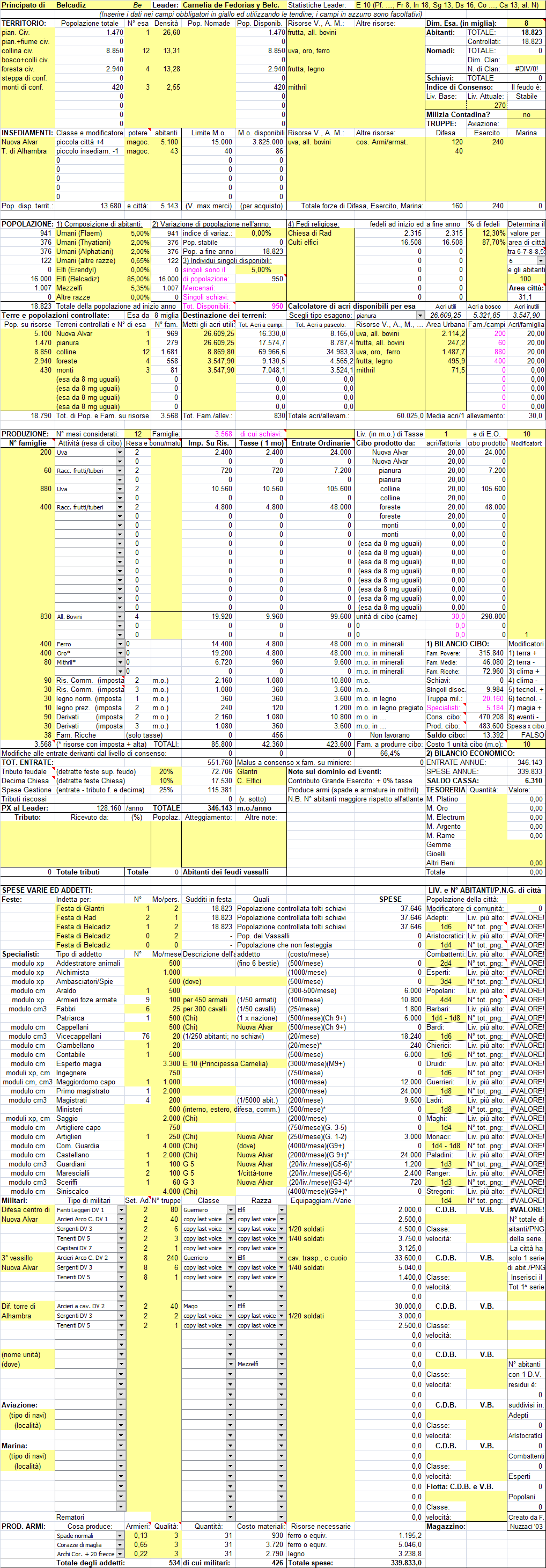546x1568 pixels.
Task: Select the 'M. Electrum' treasury cell
Action: (446, 818)
